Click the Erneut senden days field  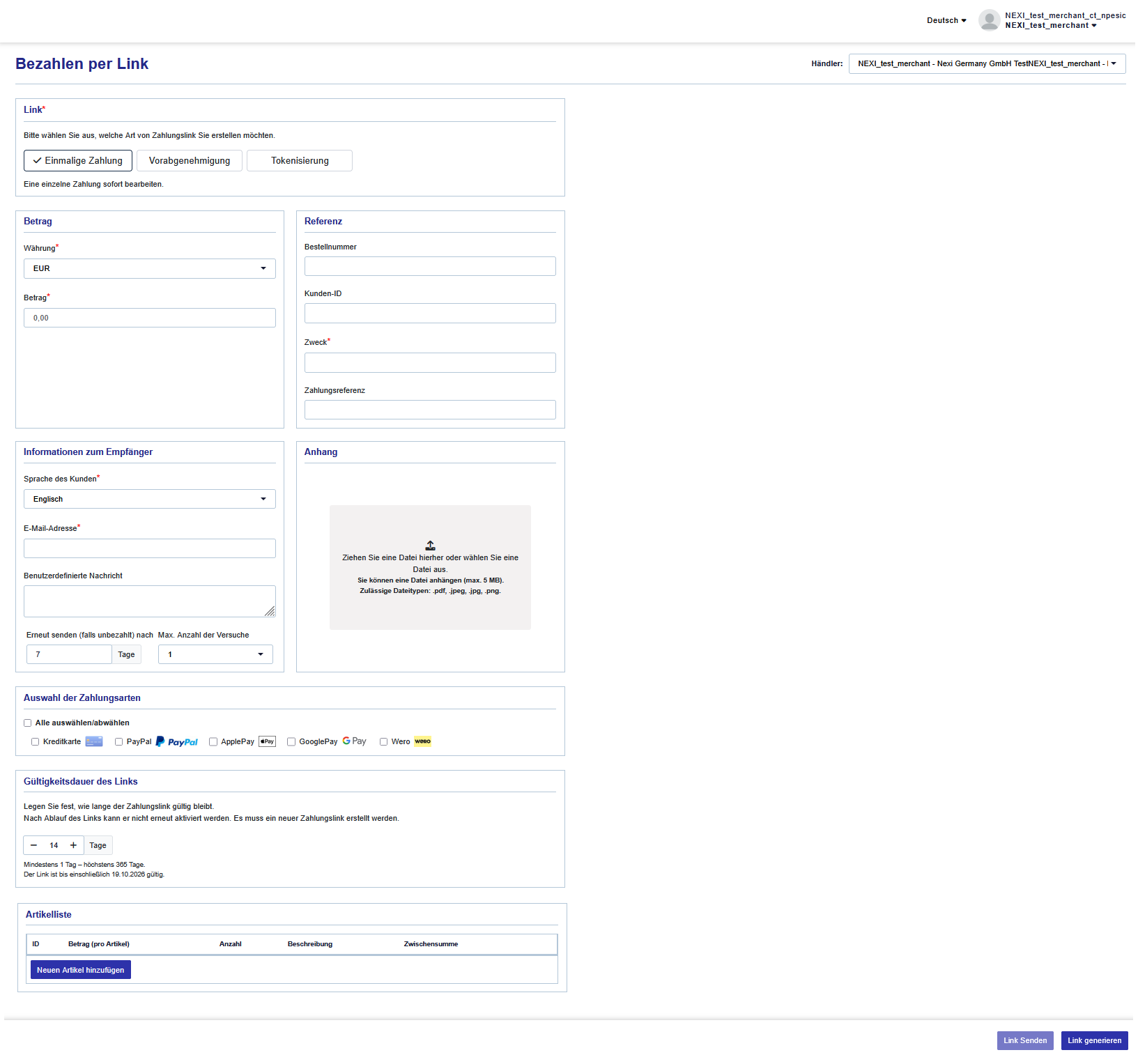pyautogui.click(x=69, y=654)
